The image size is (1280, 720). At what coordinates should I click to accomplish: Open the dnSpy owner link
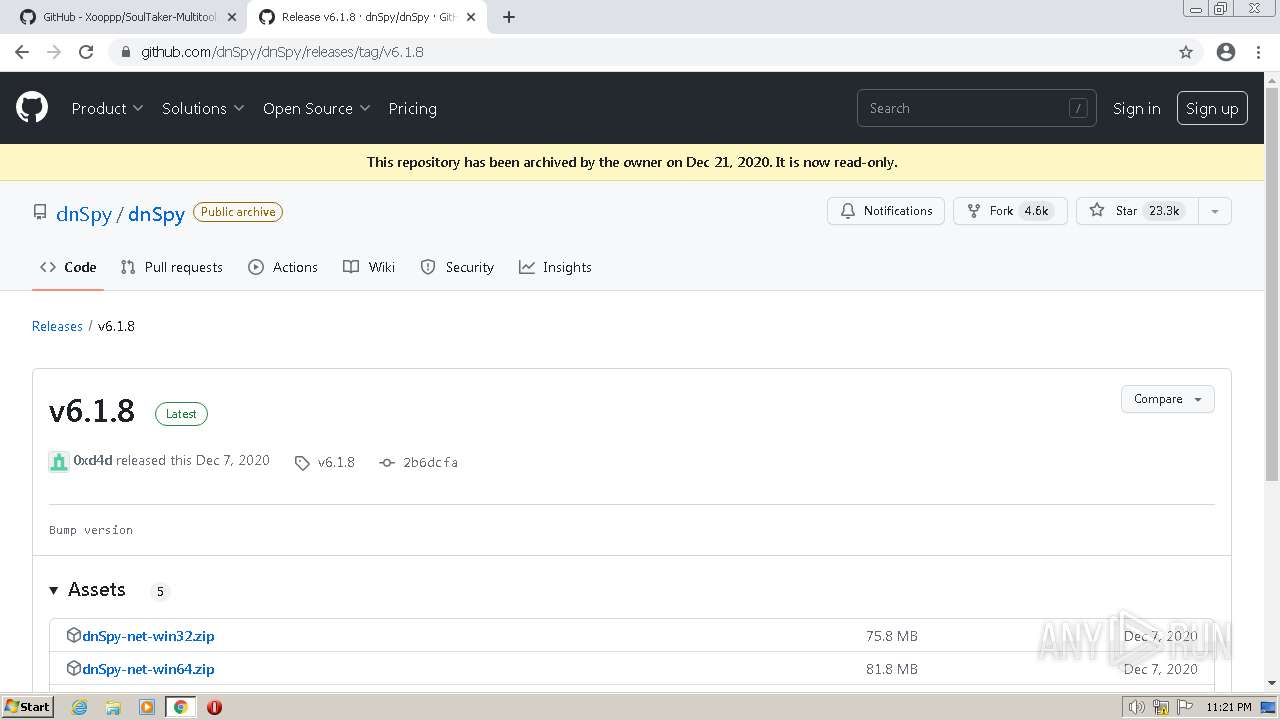(84, 213)
